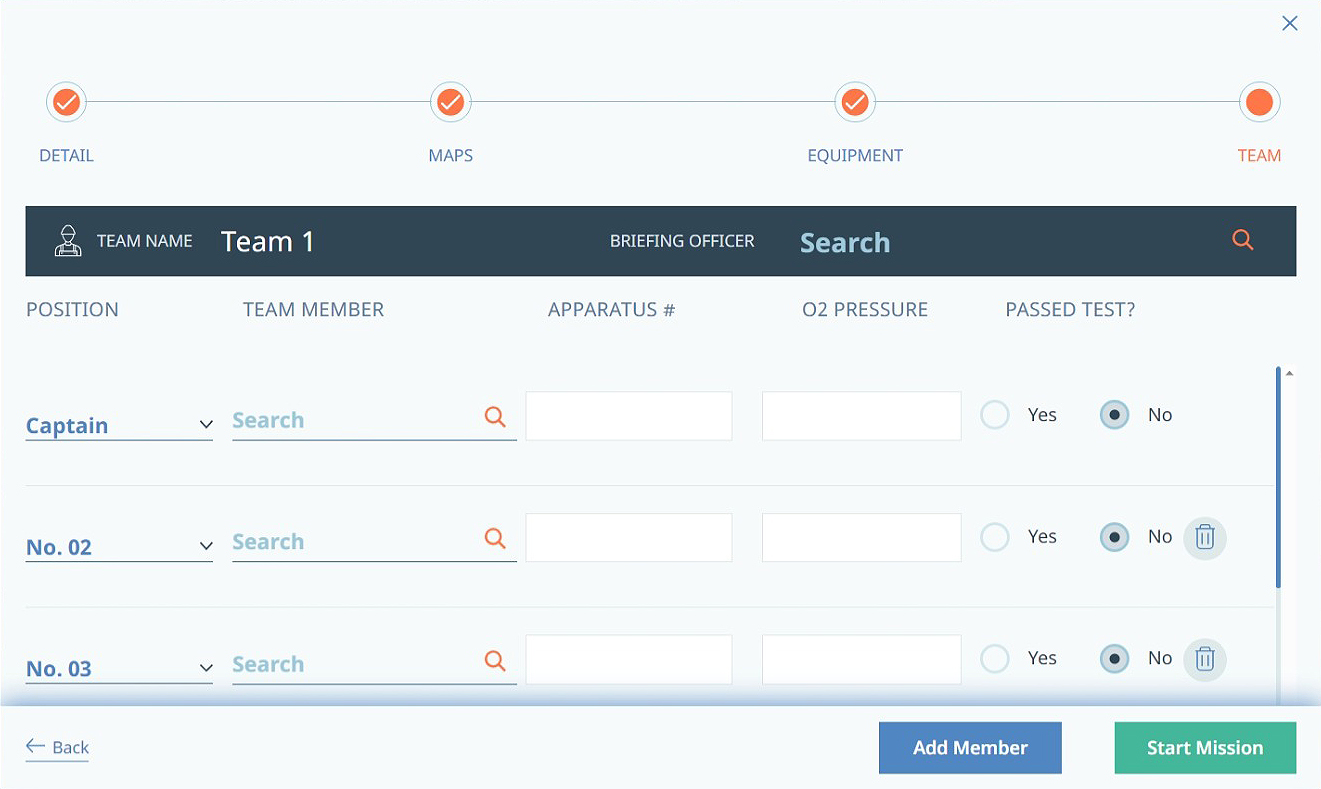Select No for No. 02 passed test
The height and width of the screenshot is (789, 1321).
(1114, 537)
